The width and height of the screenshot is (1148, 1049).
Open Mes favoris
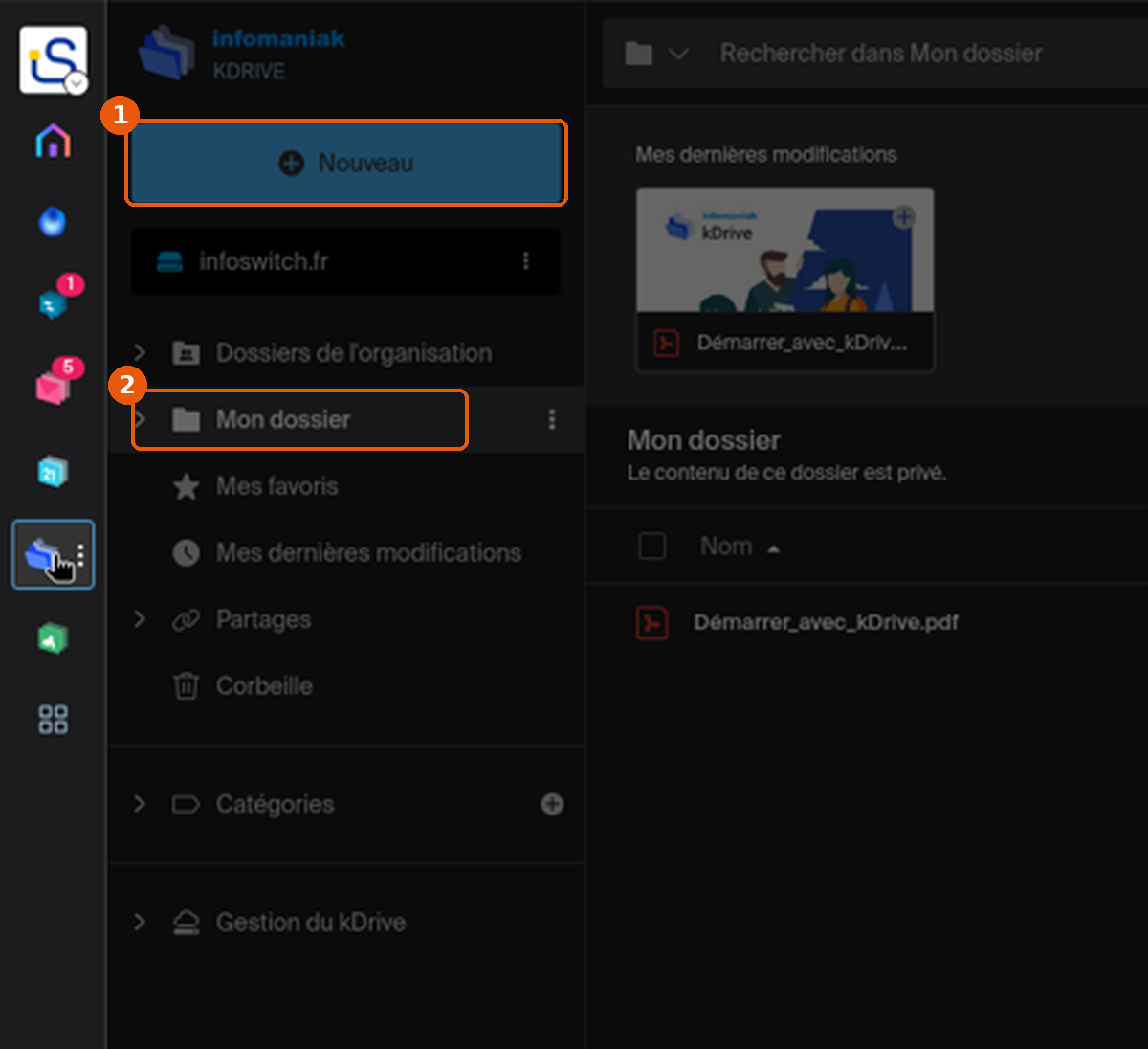[277, 486]
